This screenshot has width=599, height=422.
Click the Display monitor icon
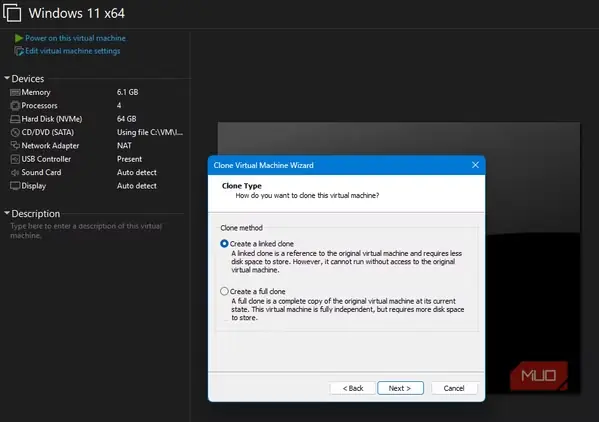[15, 186]
